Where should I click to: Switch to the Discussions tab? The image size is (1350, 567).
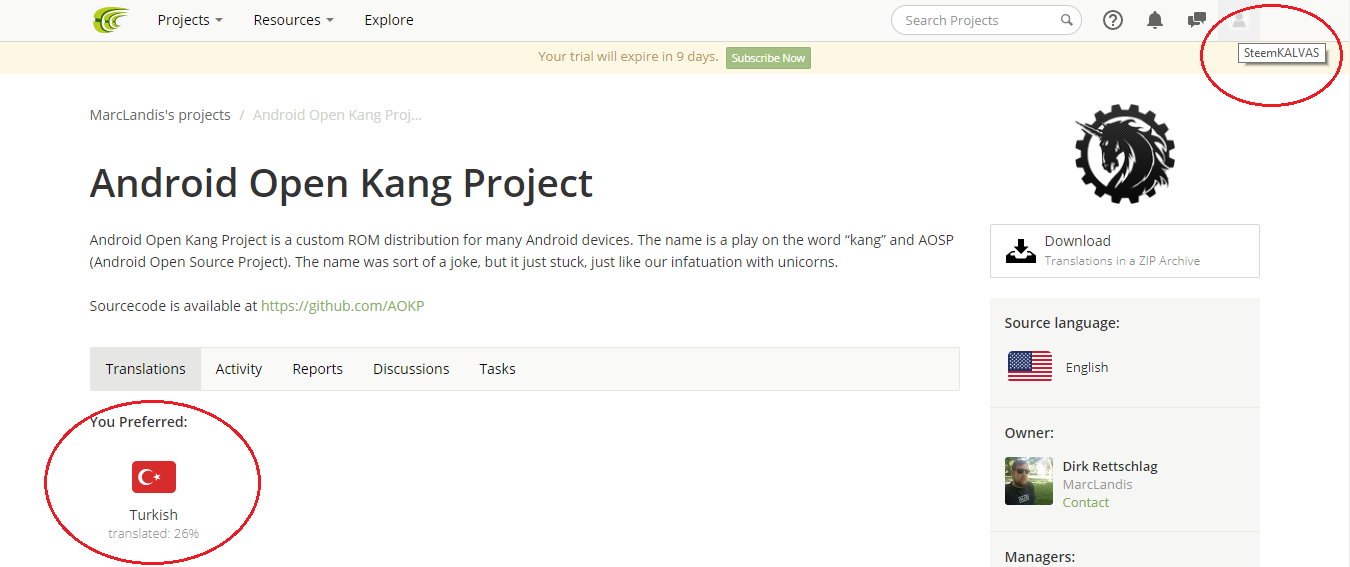[411, 369]
